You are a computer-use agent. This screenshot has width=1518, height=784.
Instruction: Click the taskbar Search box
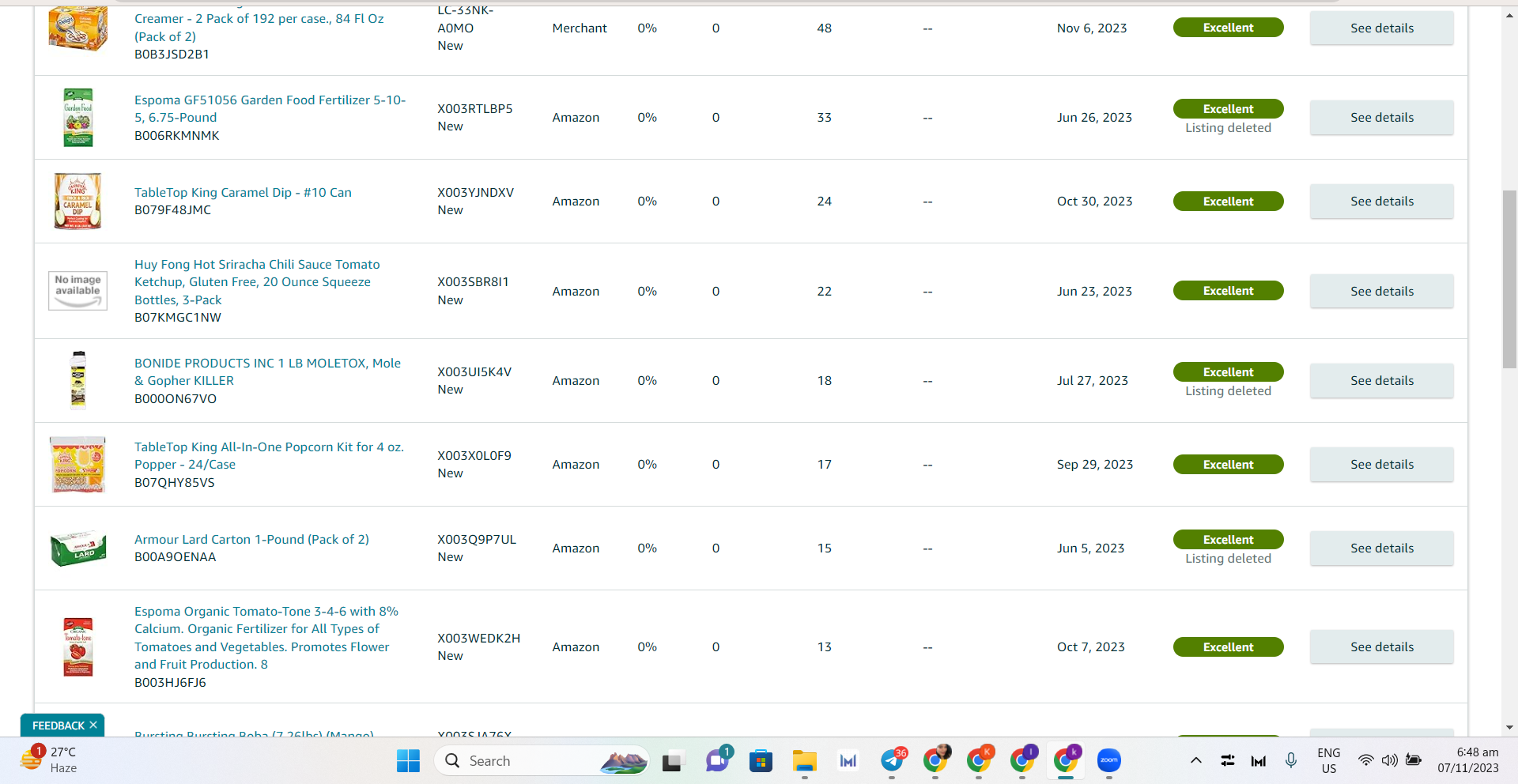[x=542, y=761]
